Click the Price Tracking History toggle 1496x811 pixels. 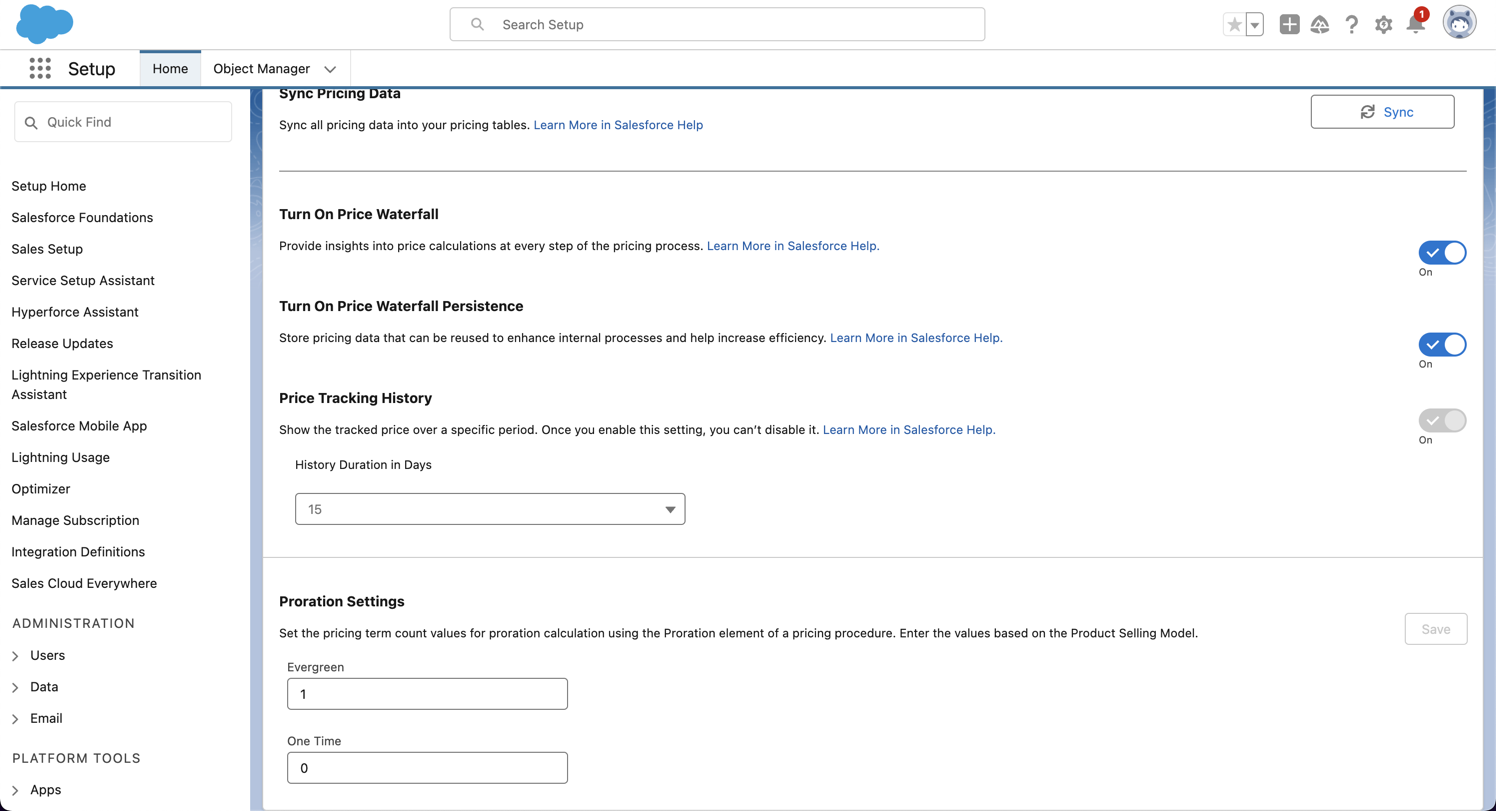1442,421
